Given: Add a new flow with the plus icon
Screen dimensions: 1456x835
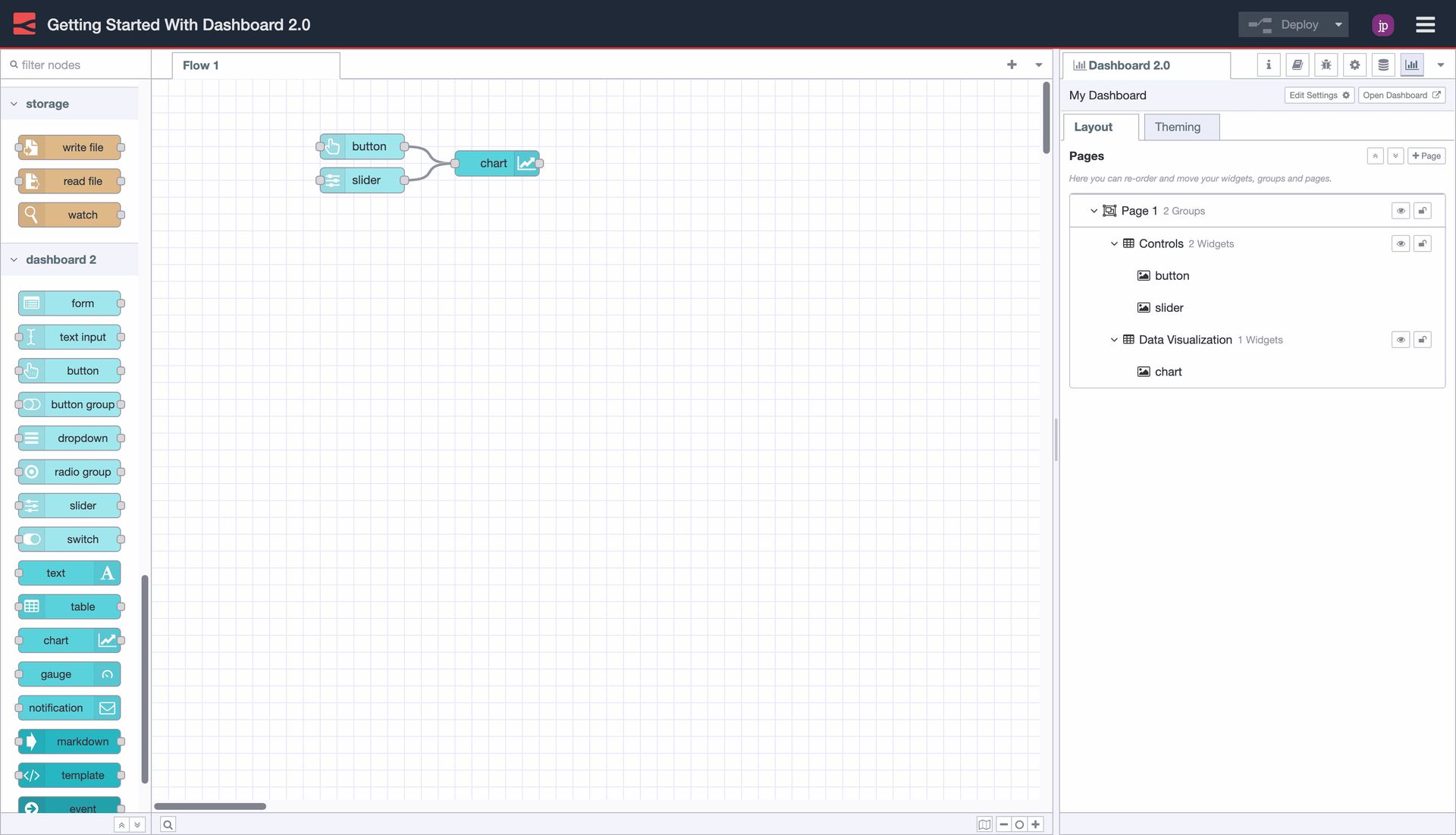Looking at the screenshot, I should coord(1012,64).
